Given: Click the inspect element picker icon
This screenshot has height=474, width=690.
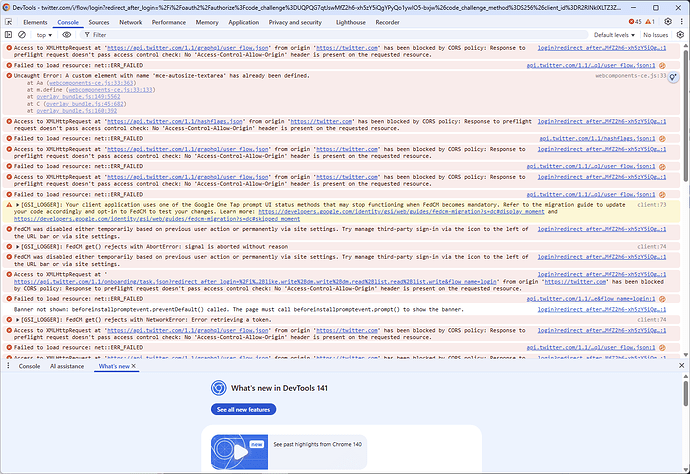Looking at the screenshot, I should (x=7, y=21).
